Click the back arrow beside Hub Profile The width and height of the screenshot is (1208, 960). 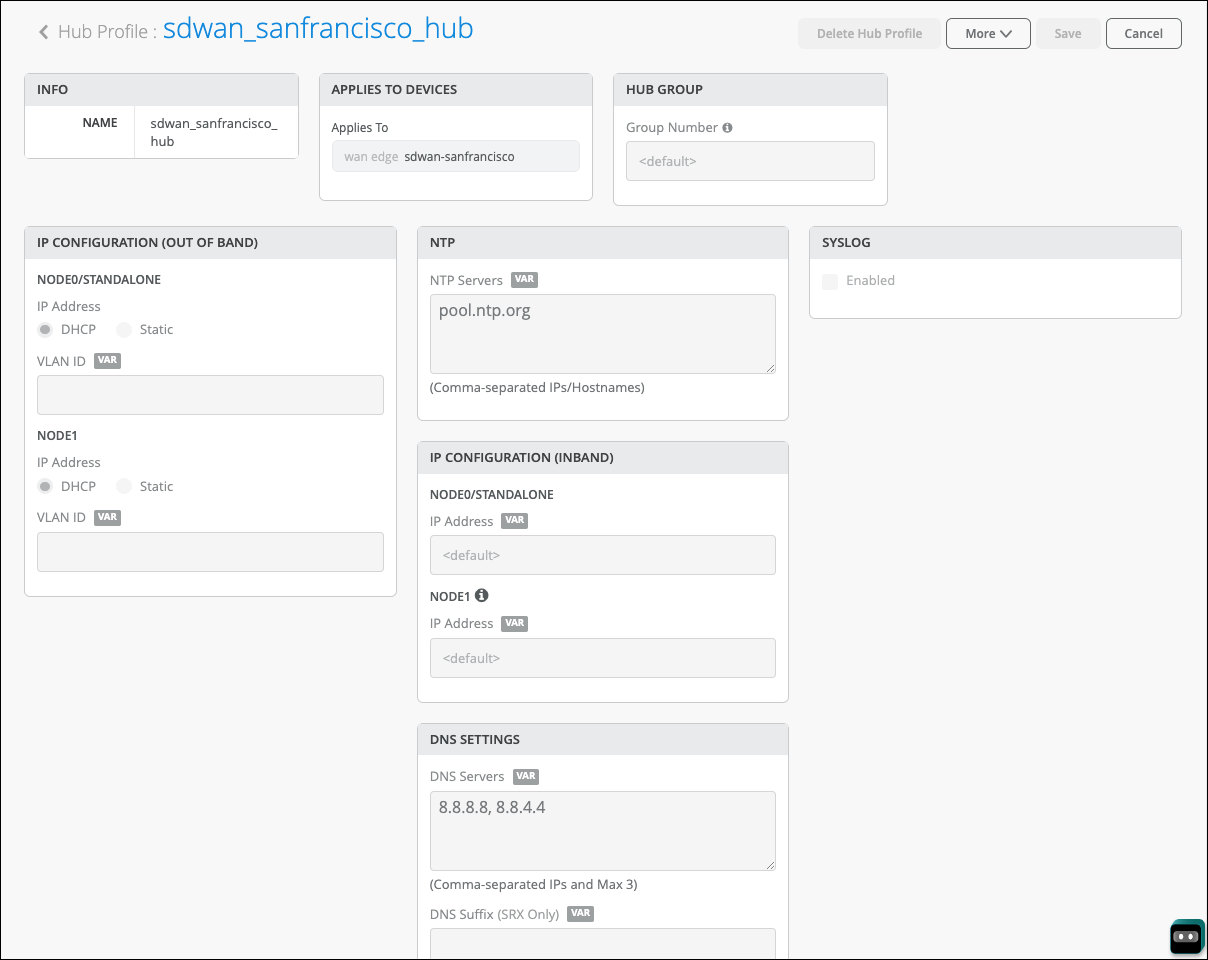[44, 32]
